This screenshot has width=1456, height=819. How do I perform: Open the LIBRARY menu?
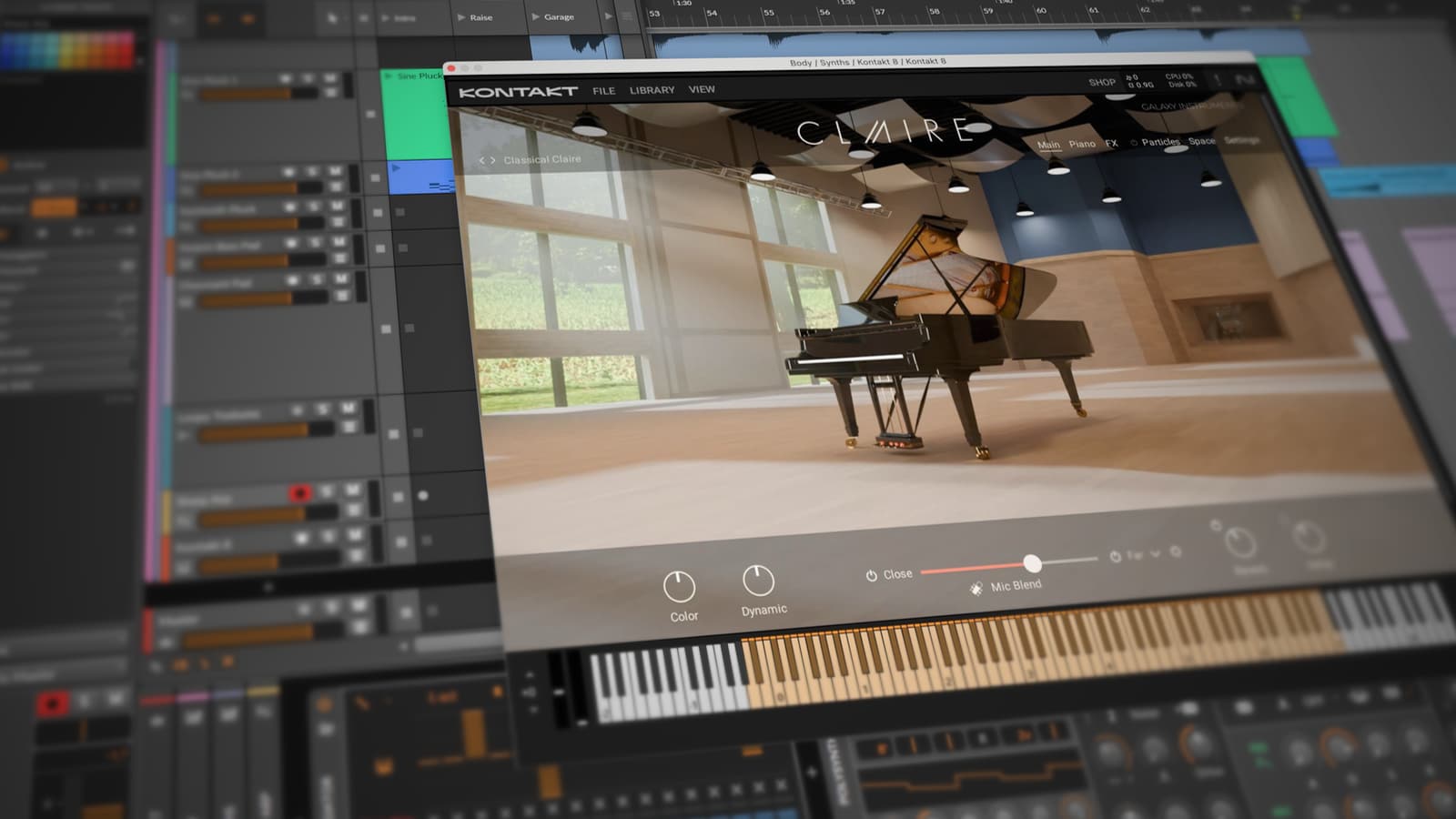point(652,90)
